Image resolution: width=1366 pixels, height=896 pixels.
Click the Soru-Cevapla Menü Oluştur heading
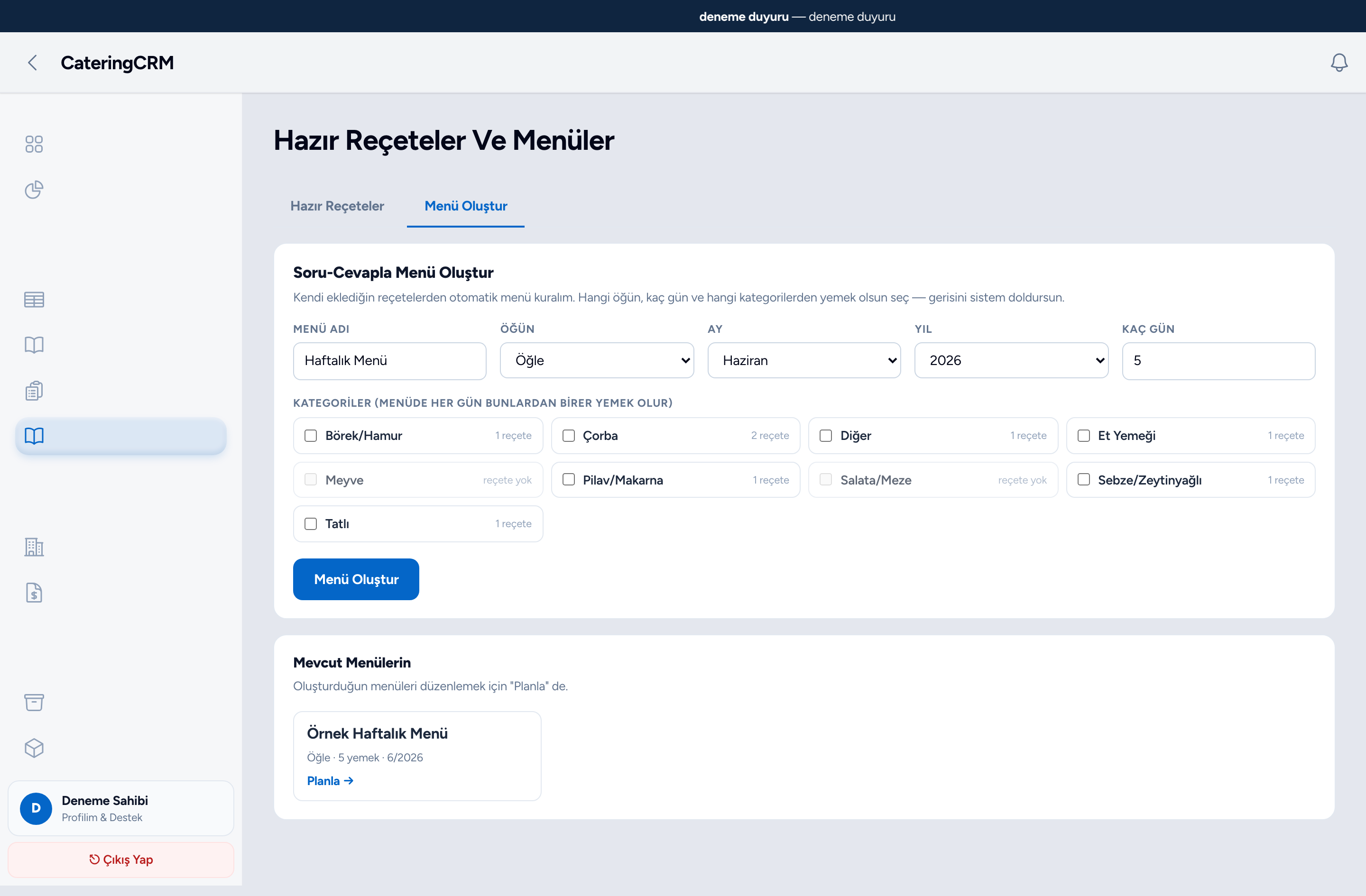click(x=393, y=273)
